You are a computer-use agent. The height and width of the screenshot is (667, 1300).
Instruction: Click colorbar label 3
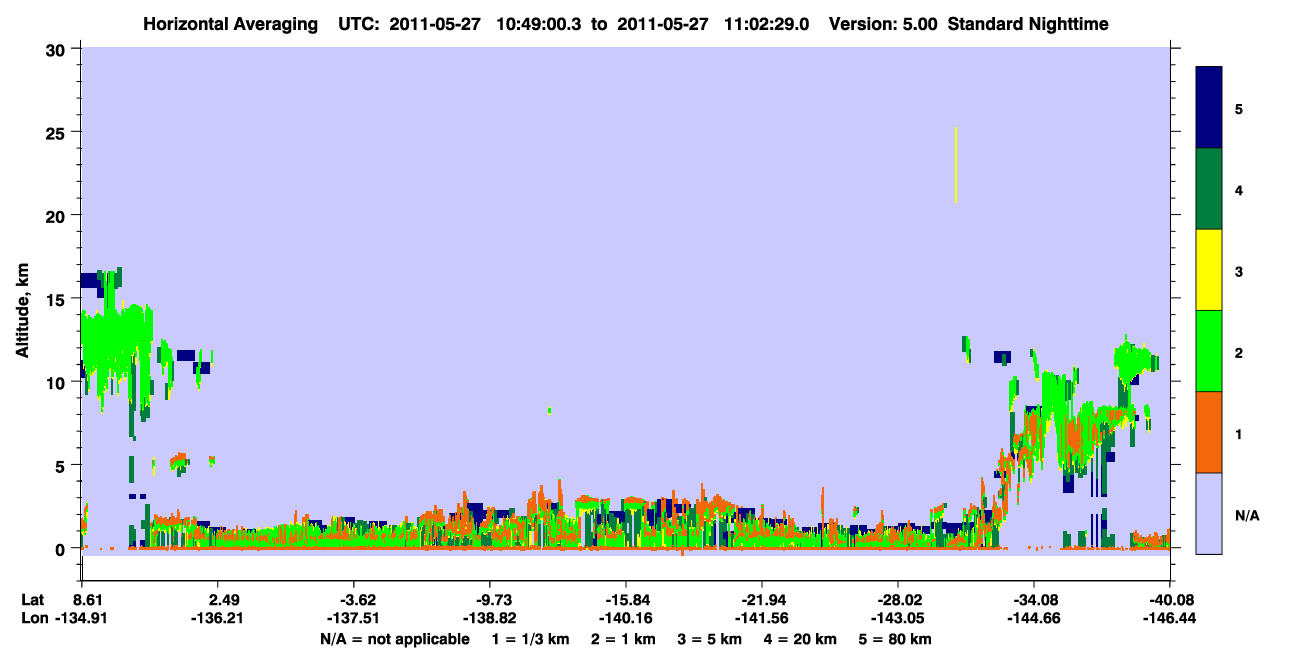[1239, 271]
